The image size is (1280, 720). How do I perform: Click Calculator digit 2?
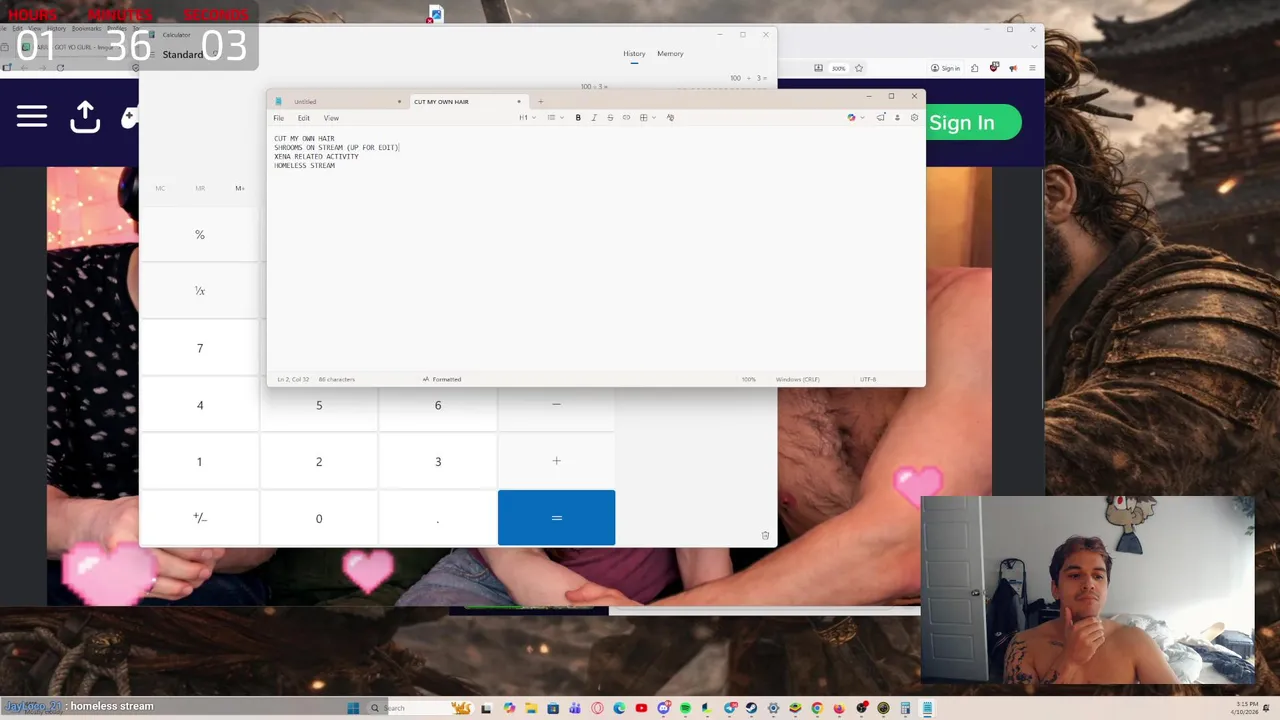tap(319, 462)
